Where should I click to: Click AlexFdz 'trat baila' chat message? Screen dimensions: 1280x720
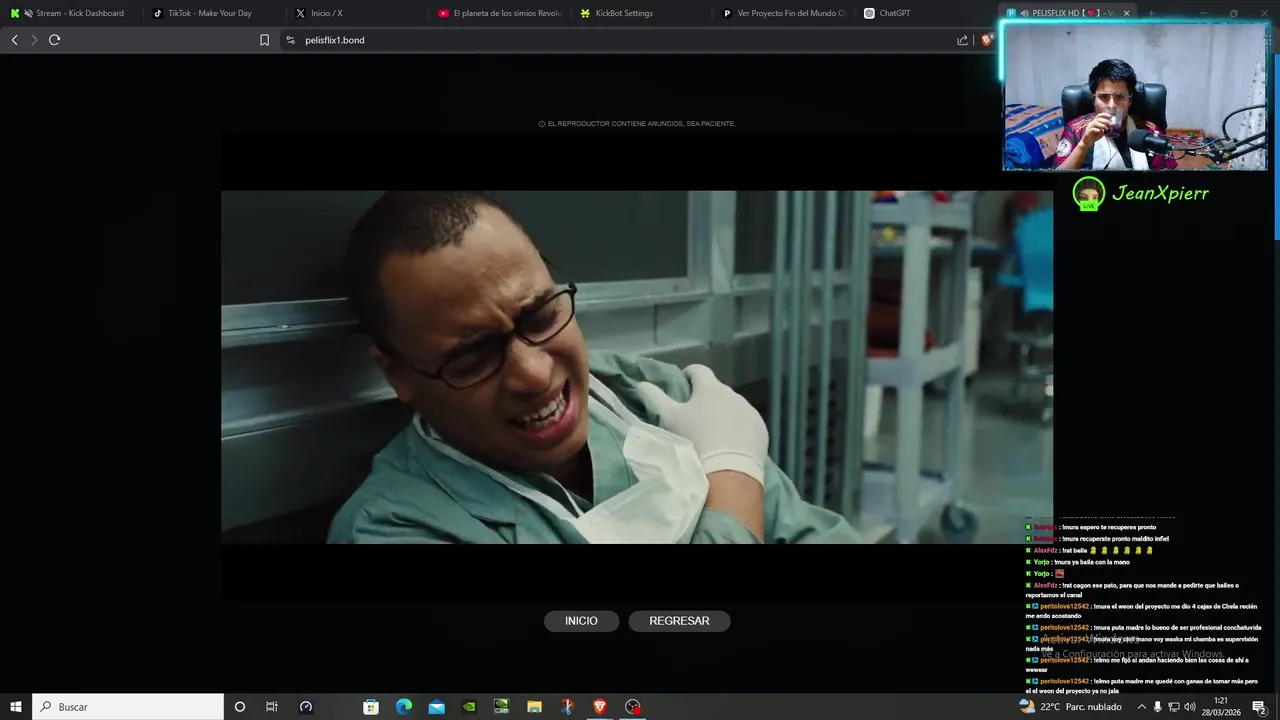1089,550
